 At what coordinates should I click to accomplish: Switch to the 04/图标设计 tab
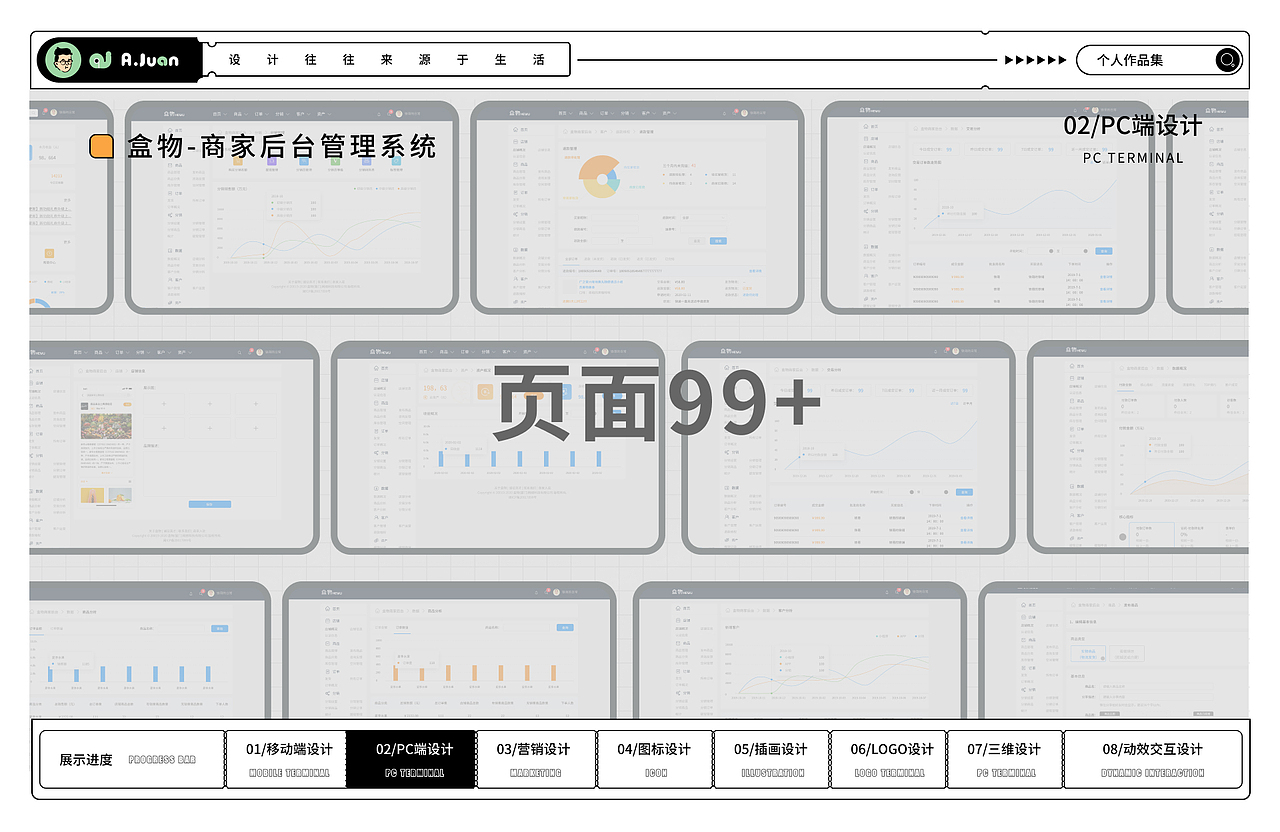coord(655,758)
